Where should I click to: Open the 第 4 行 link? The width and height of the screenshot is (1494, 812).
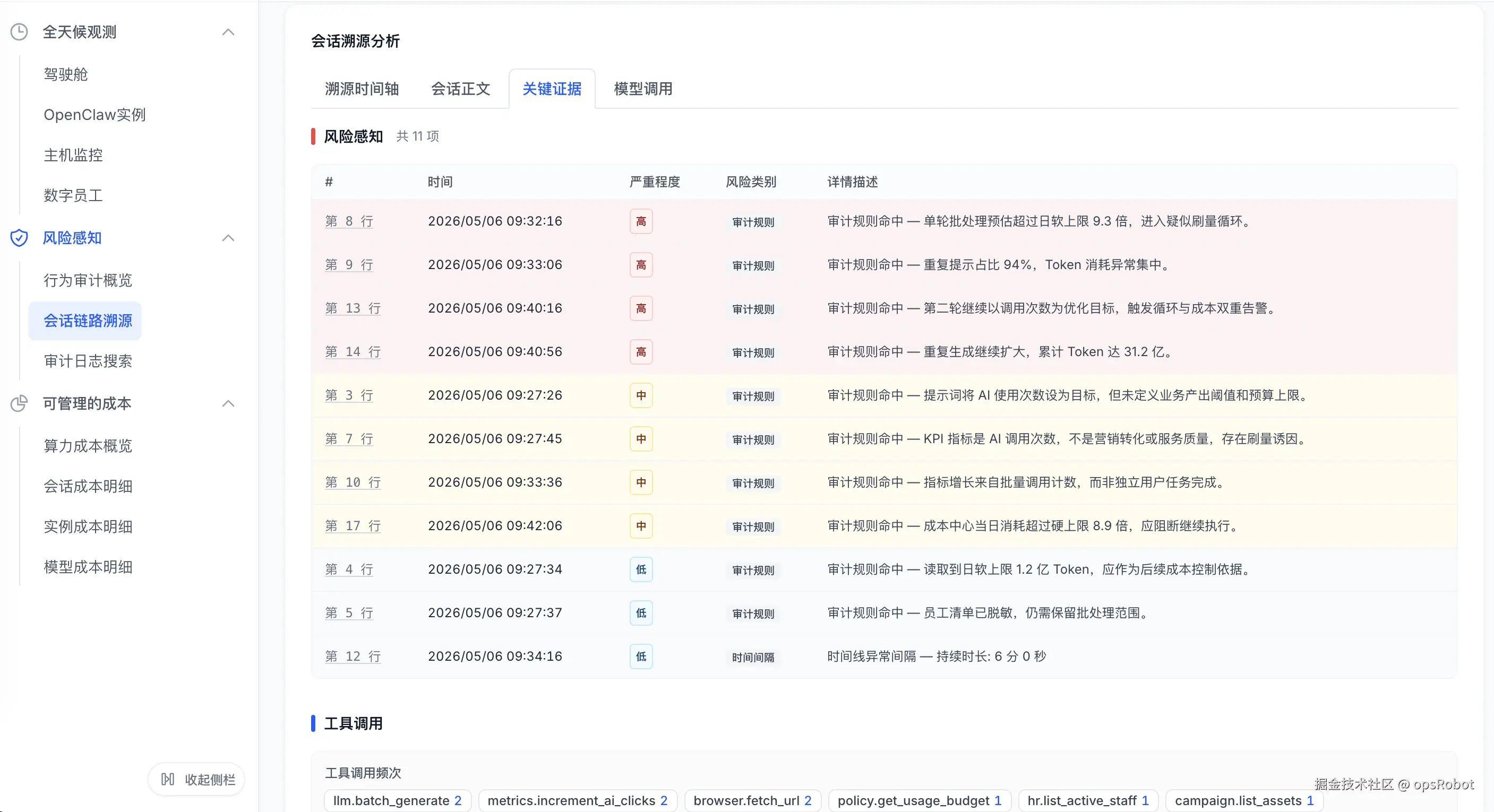(349, 568)
